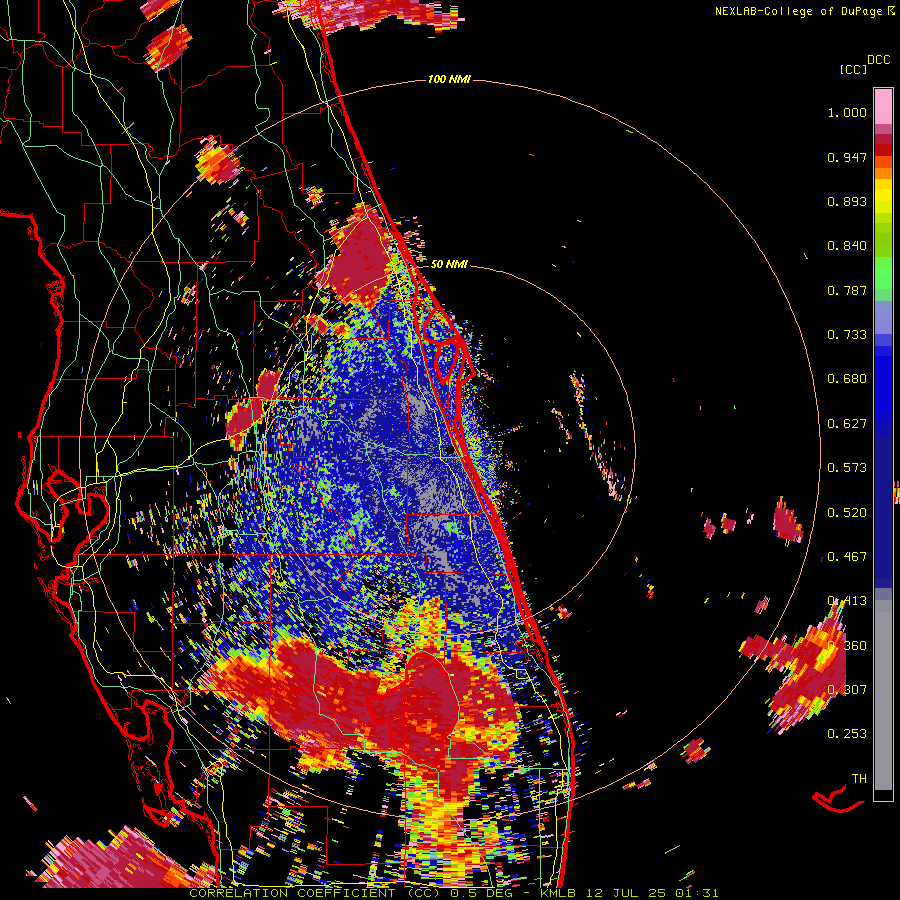This screenshot has width=900, height=900.
Task: Select the 0.733 scale value
Action: [x=847, y=335]
